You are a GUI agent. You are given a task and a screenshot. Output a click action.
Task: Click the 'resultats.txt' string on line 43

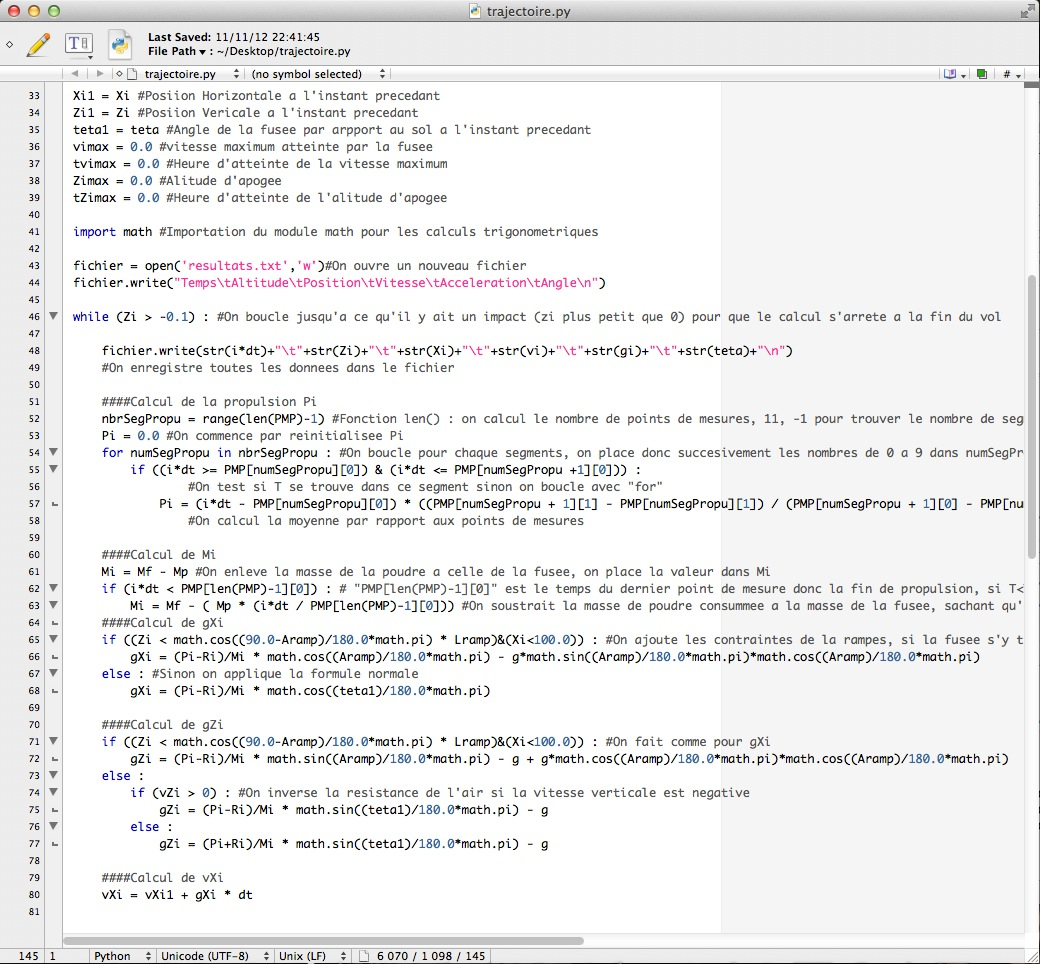(235, 265)
